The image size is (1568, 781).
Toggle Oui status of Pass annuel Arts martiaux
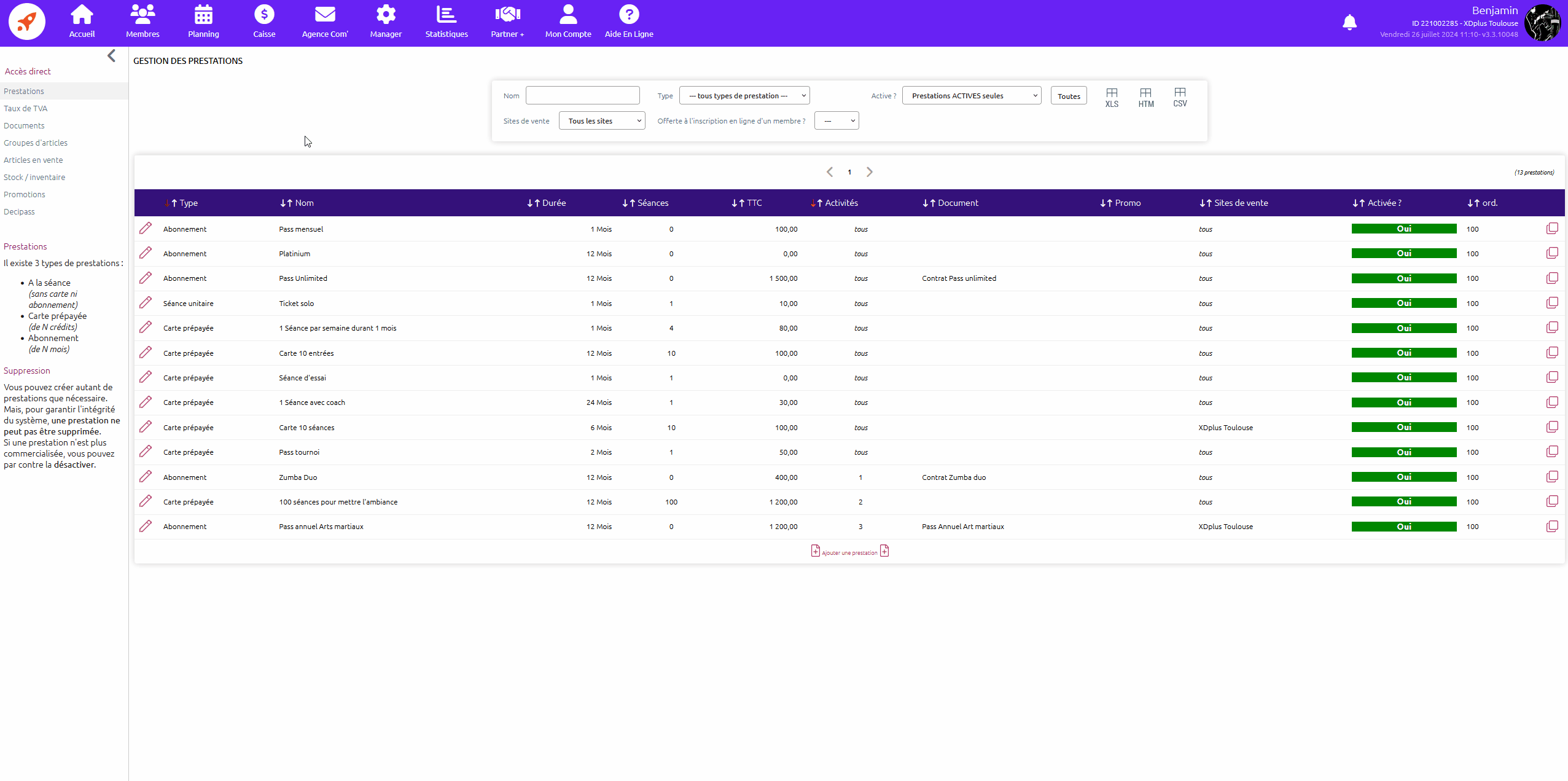[1404, 527]
